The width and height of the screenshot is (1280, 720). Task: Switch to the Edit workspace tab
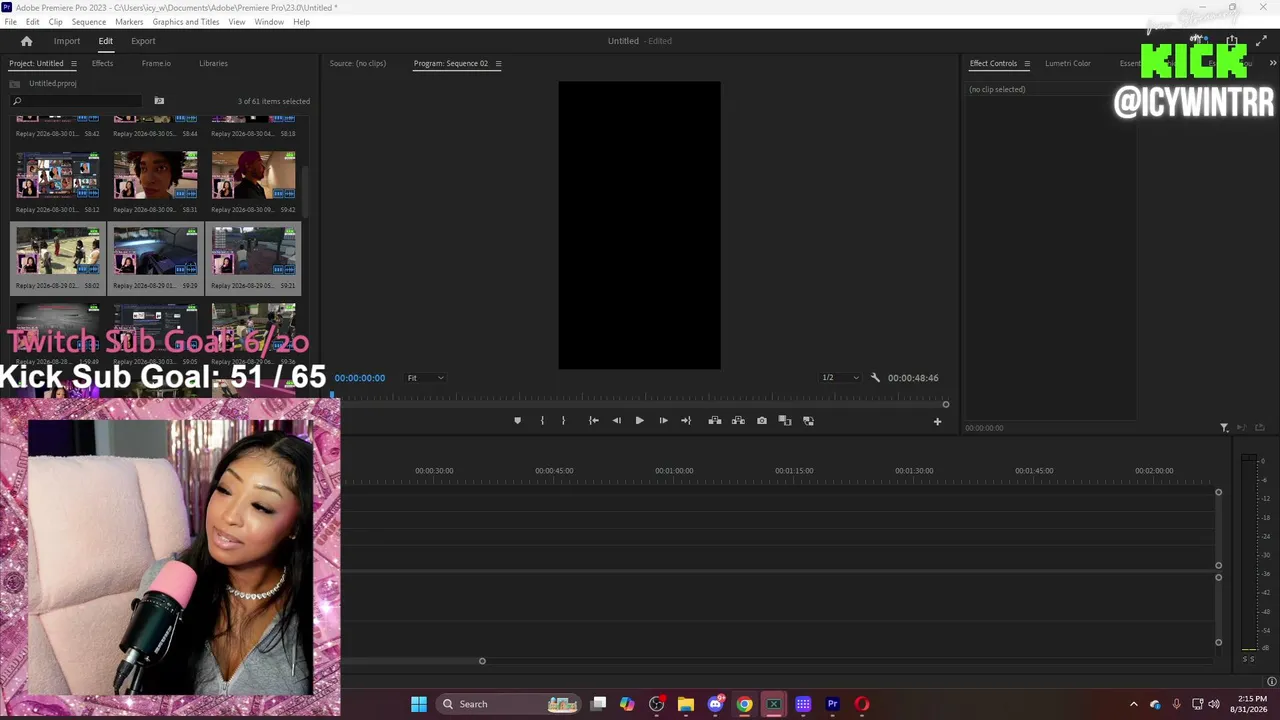(105, 41)
